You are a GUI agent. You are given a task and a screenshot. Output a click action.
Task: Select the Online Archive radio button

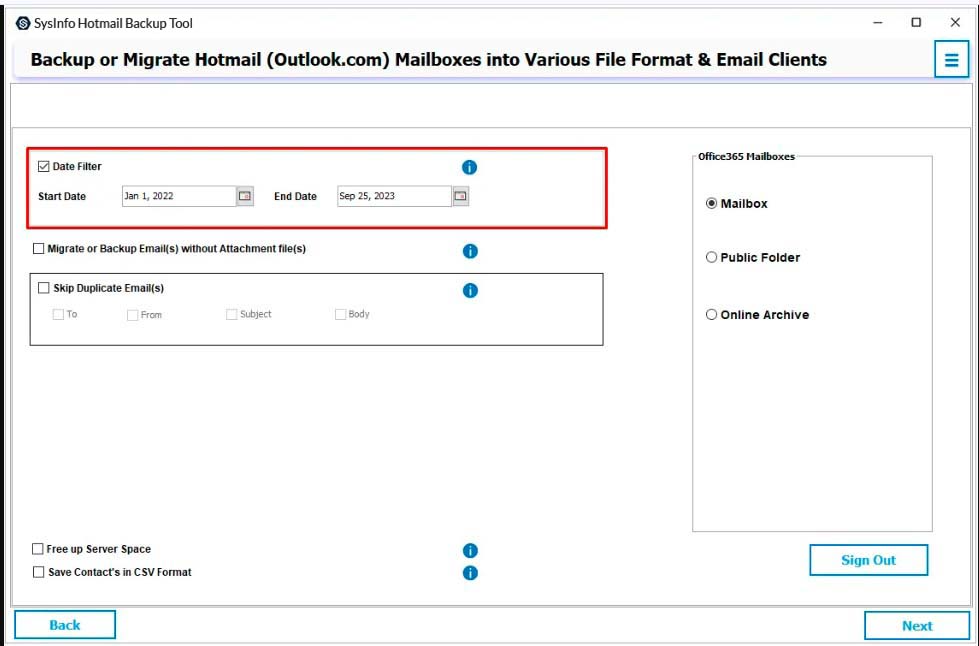pos(711,315)
